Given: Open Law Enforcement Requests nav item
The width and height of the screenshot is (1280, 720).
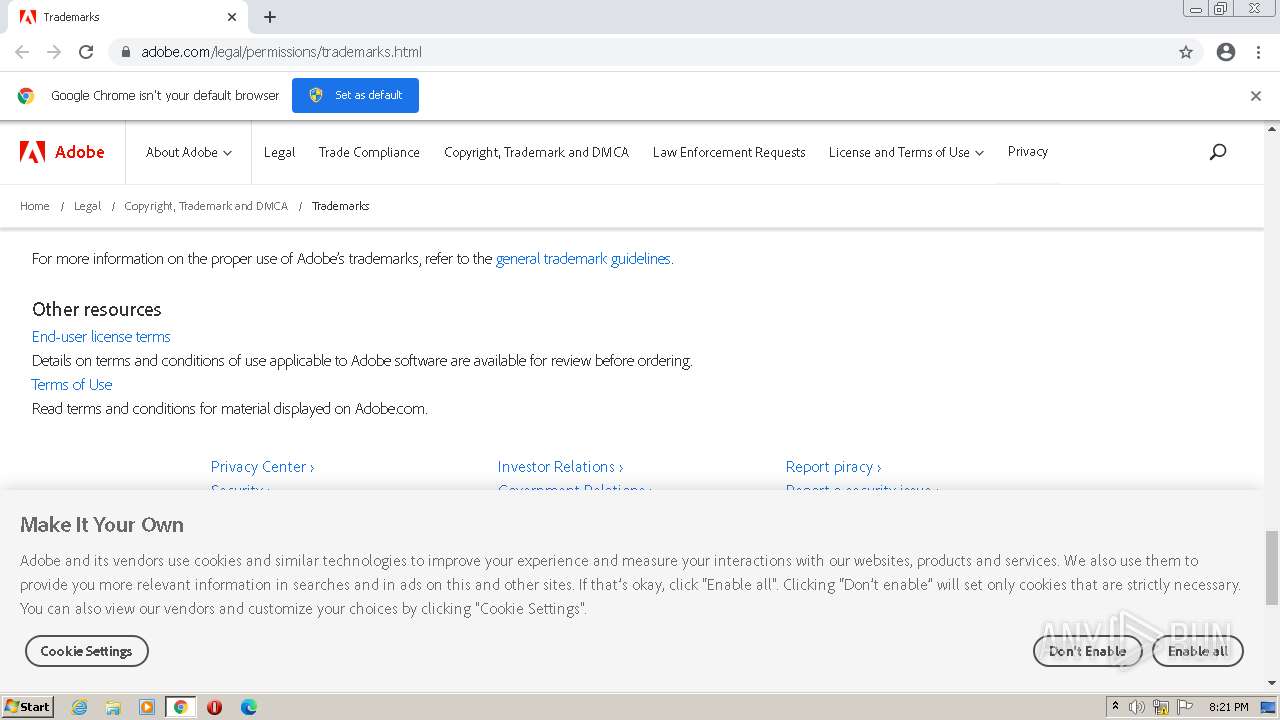Looking at the screenshot, I should tap(729, 152).
